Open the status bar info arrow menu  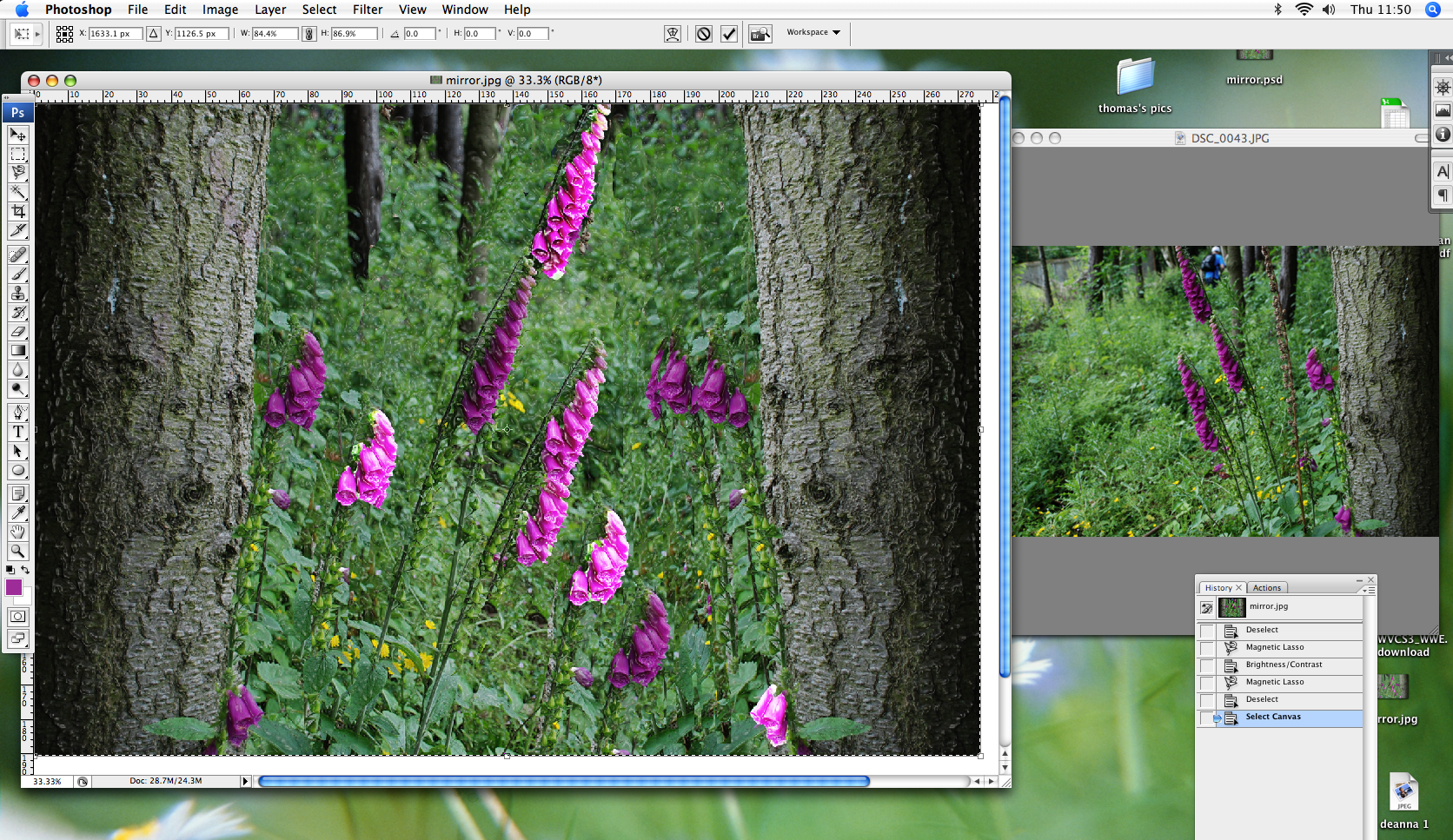pyautogui.click(x=245, y=781)
